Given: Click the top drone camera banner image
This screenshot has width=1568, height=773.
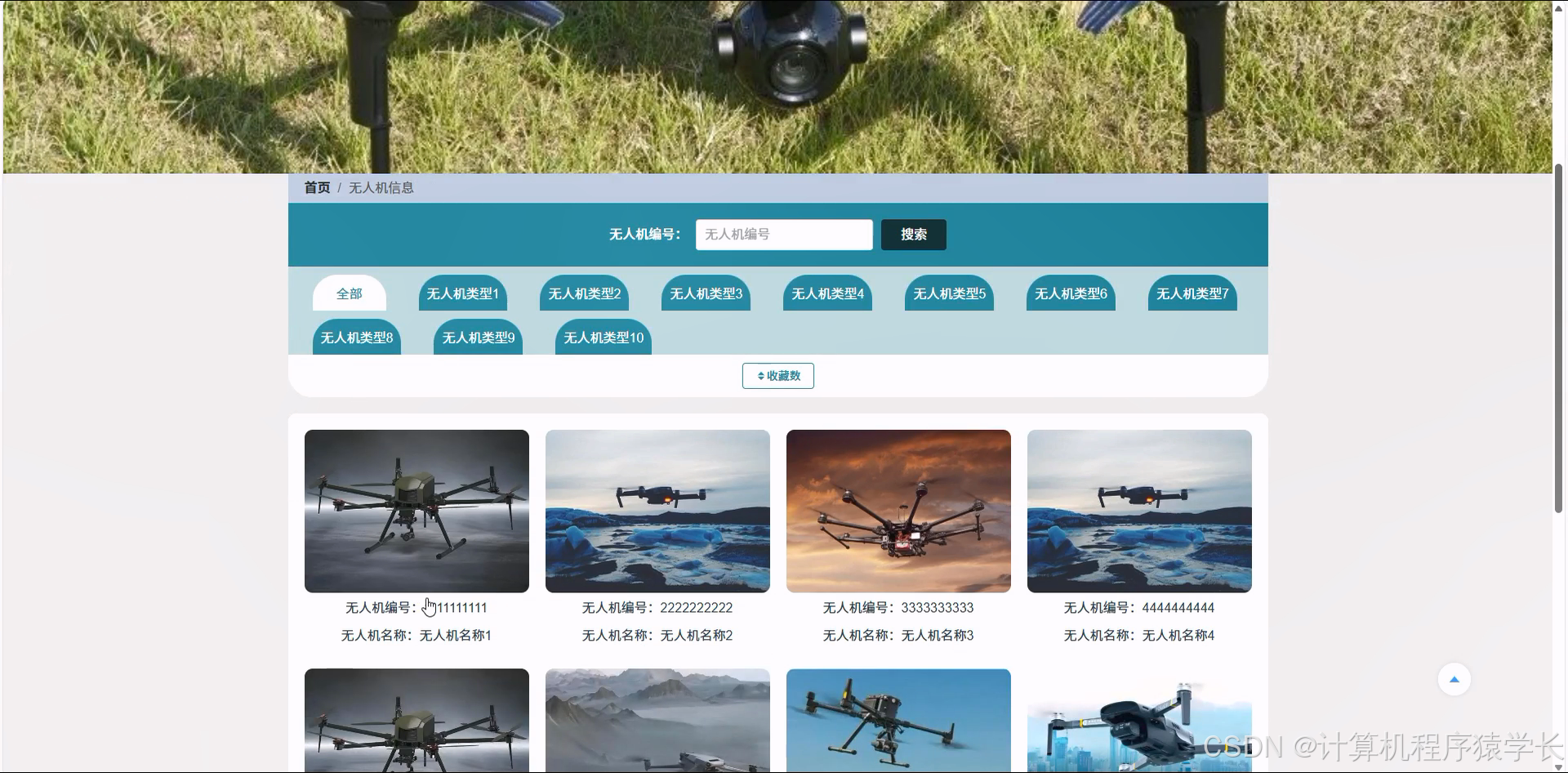Looking at the screenshot, I should click(x=777, y=87).
